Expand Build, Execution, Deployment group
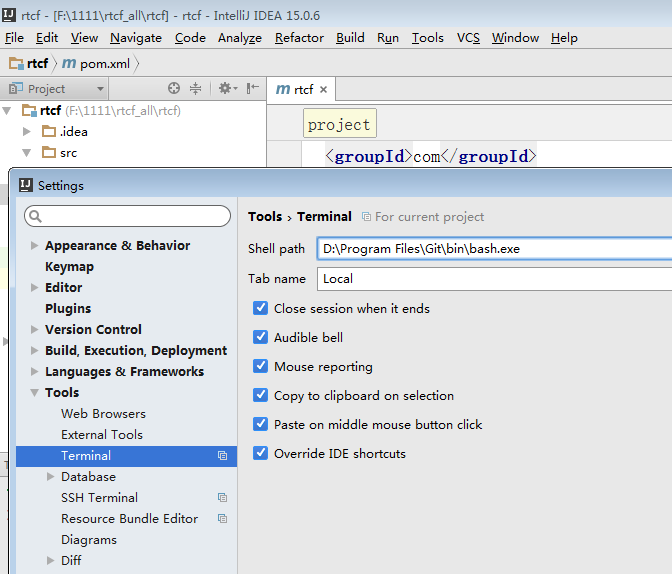 point(34,350)
